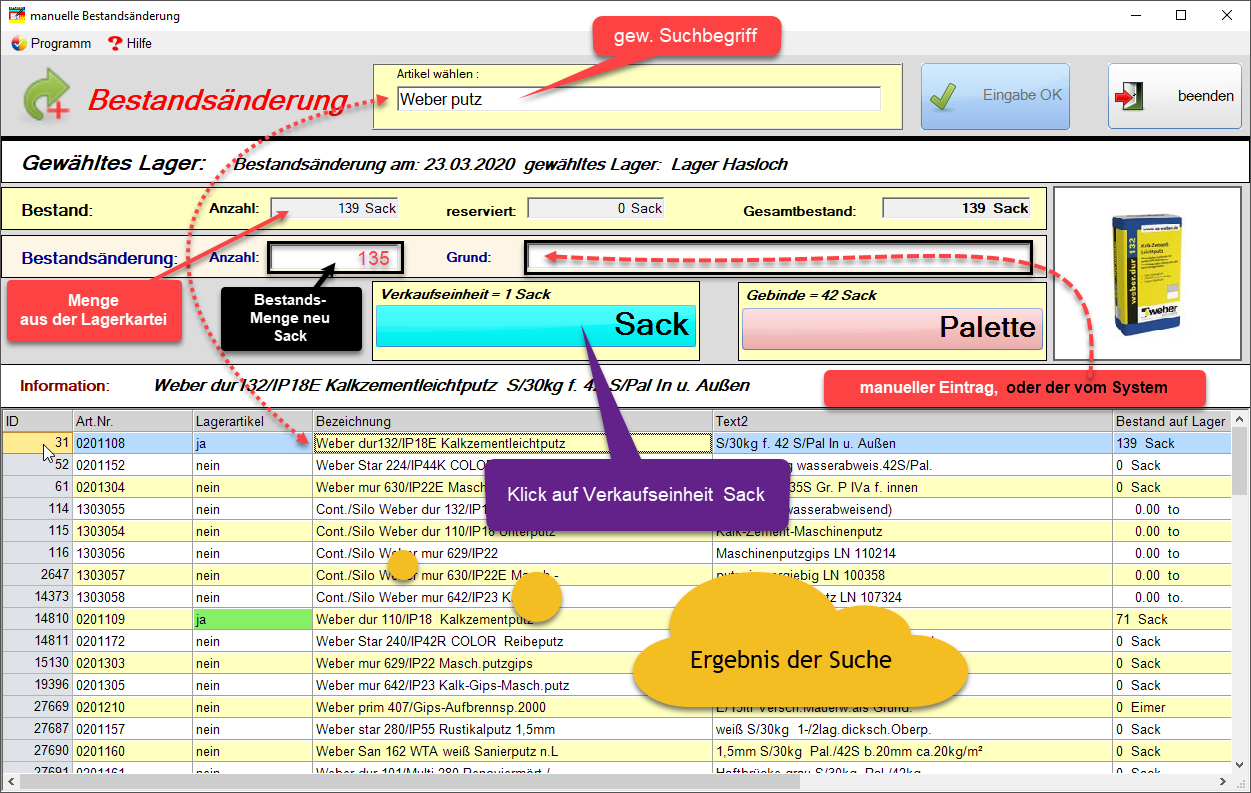Select article number 0201152
This screenshot has width=1251, height=793.
[133, 465]
